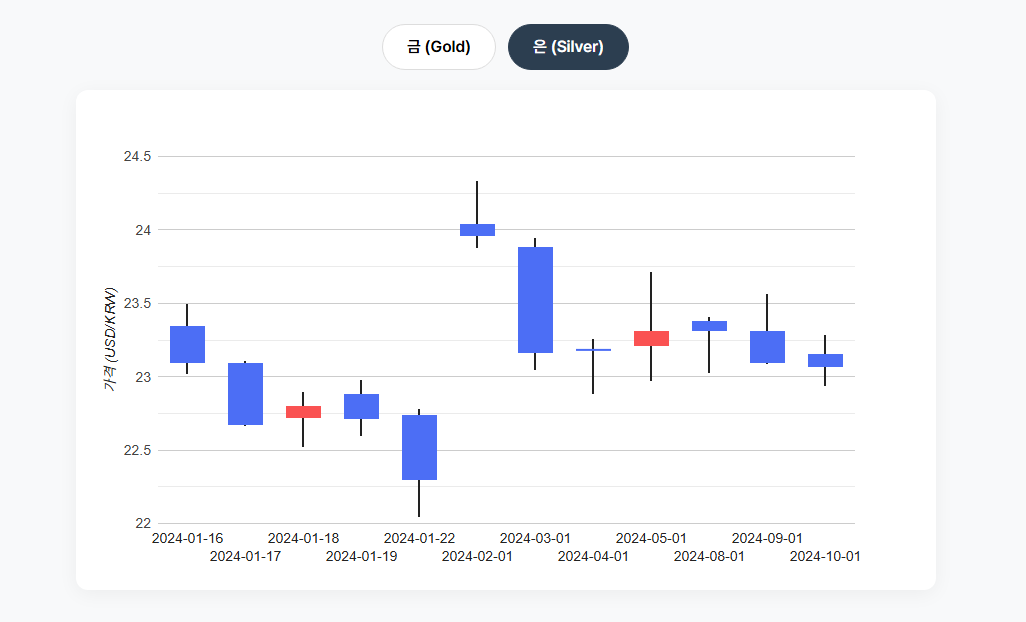Click the 2024-01-19 candlestick body
Viewport: 1026px width, 622px height.
point(361,406)
